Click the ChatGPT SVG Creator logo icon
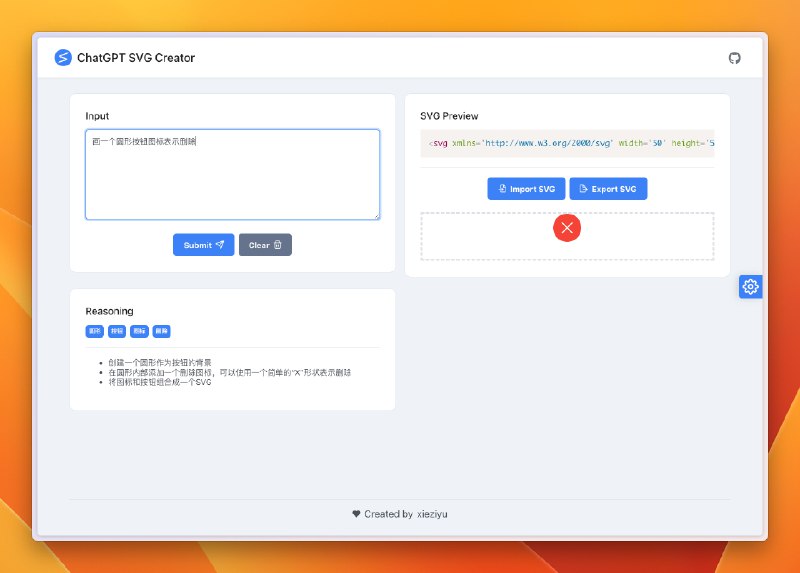This screenshot has width=800, height=573. [63, 58]
